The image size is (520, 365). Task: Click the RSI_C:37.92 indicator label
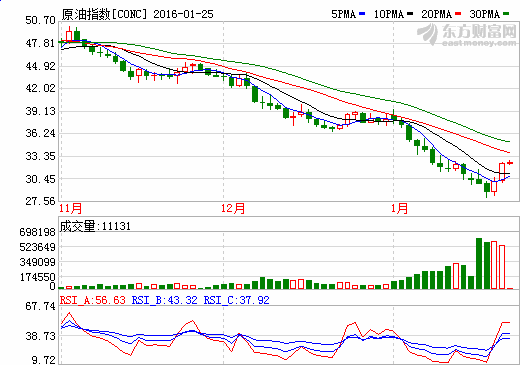pos(237,300)
